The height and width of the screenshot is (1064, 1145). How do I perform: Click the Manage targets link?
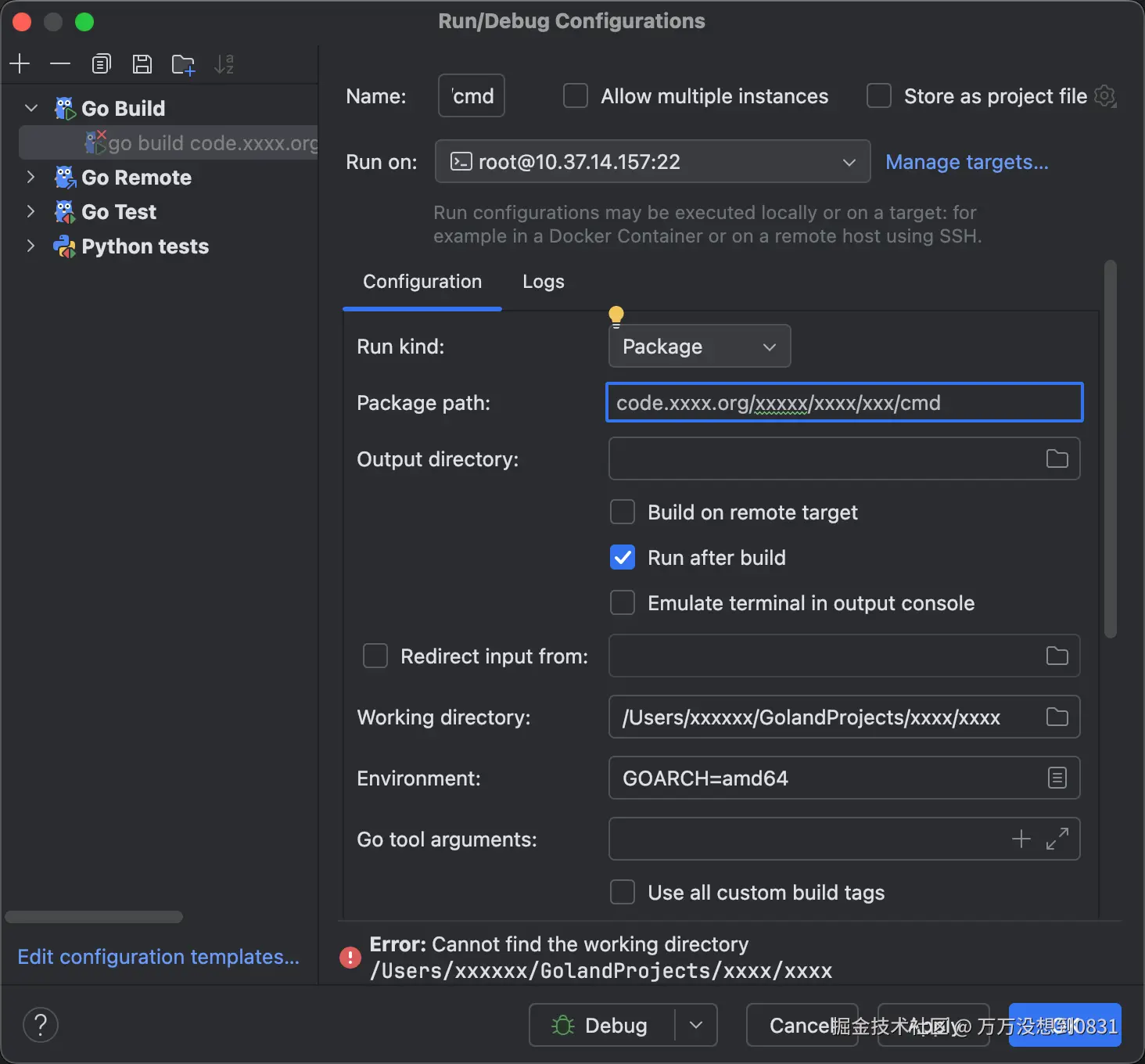967,162
